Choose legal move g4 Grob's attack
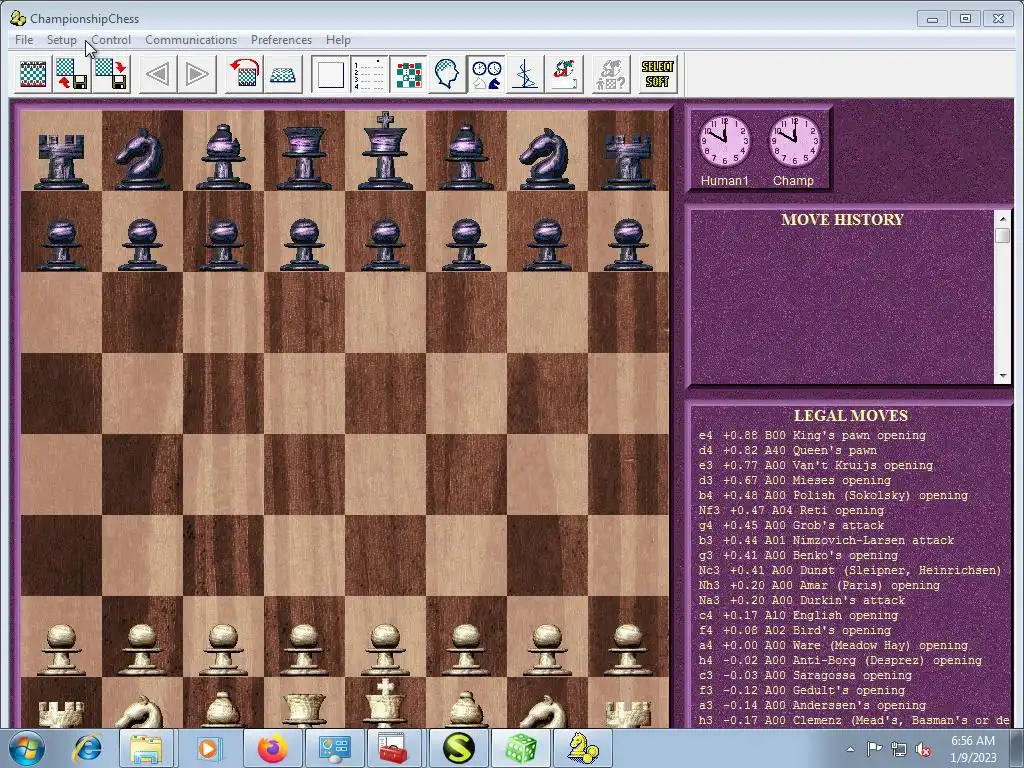 791,526
